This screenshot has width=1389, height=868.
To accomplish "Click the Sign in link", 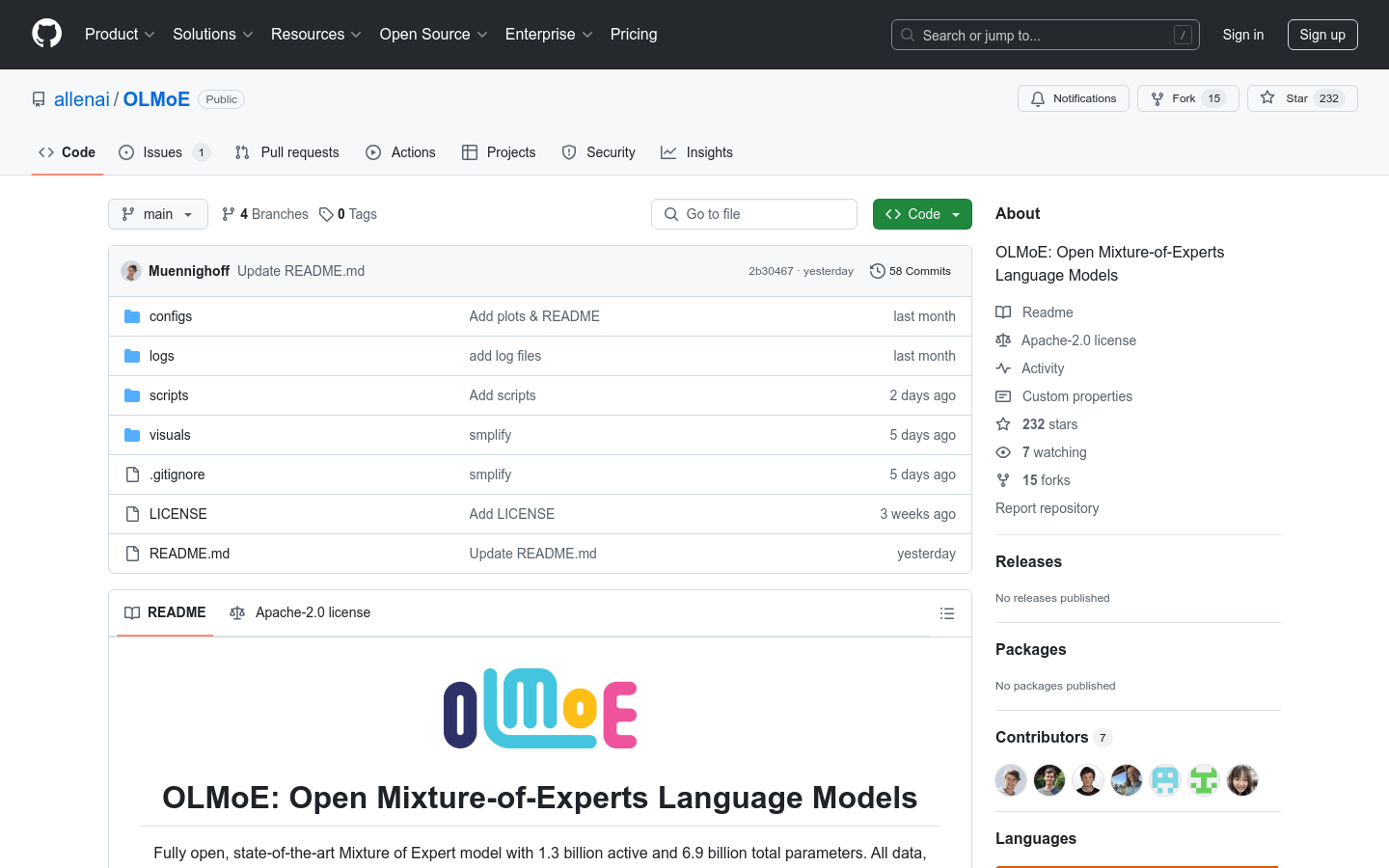I will click(x=1243, y=35).
